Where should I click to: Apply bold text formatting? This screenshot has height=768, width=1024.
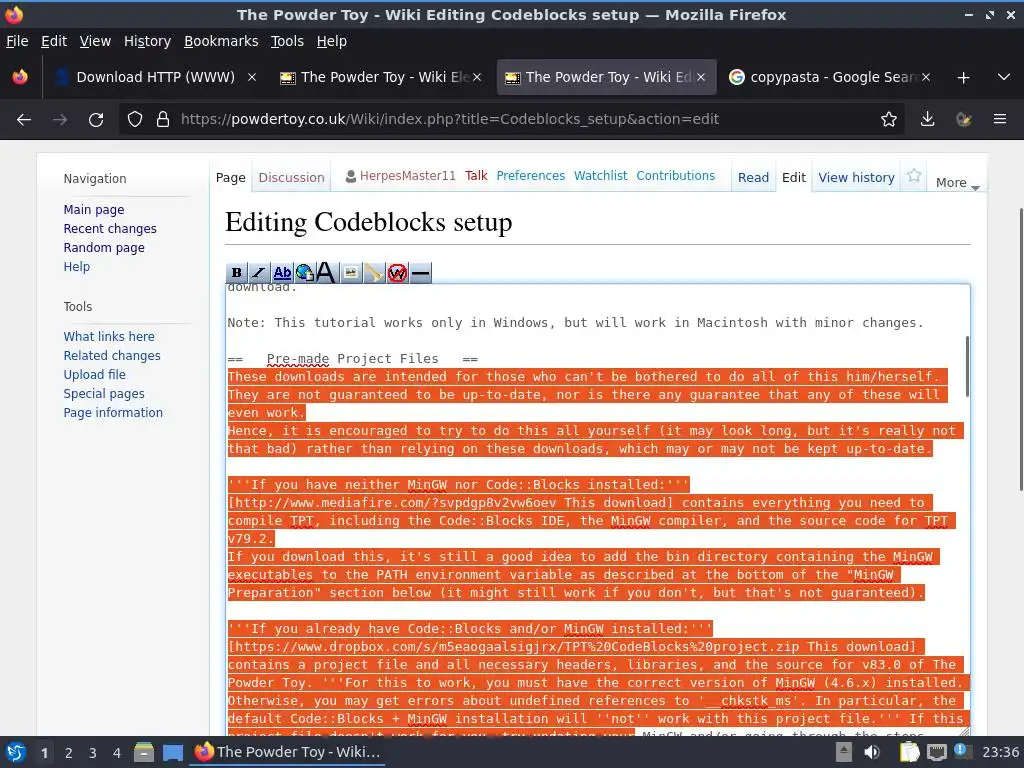click(236, 272)
